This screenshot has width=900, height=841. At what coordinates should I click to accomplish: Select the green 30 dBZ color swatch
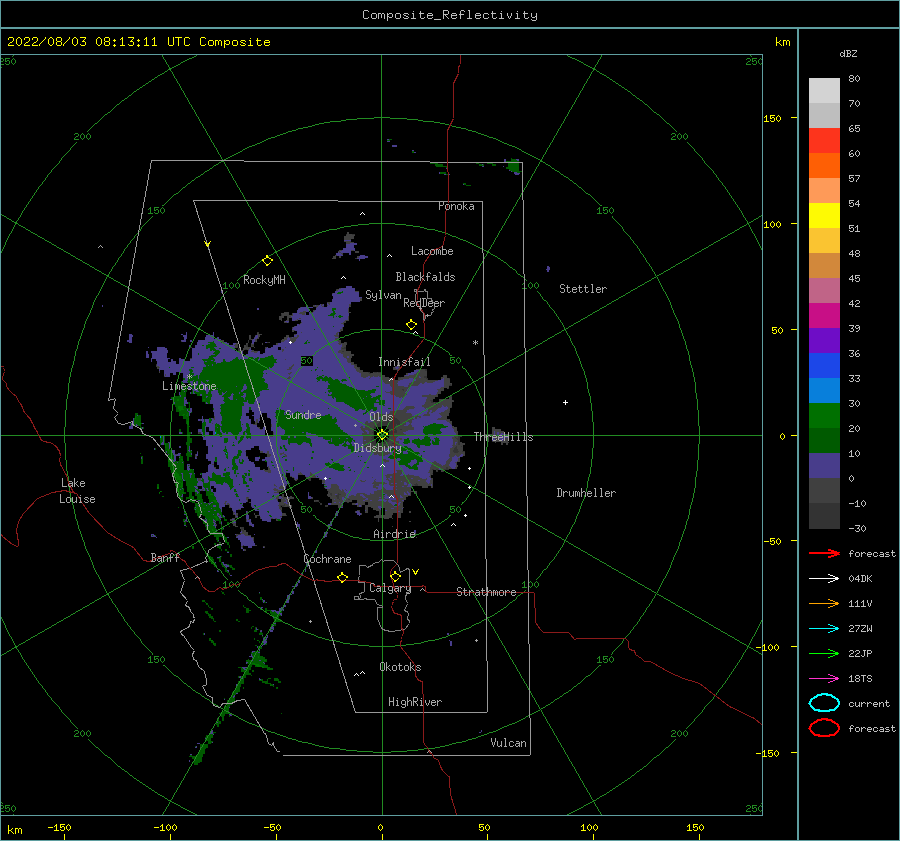click(x=824, y=415)
